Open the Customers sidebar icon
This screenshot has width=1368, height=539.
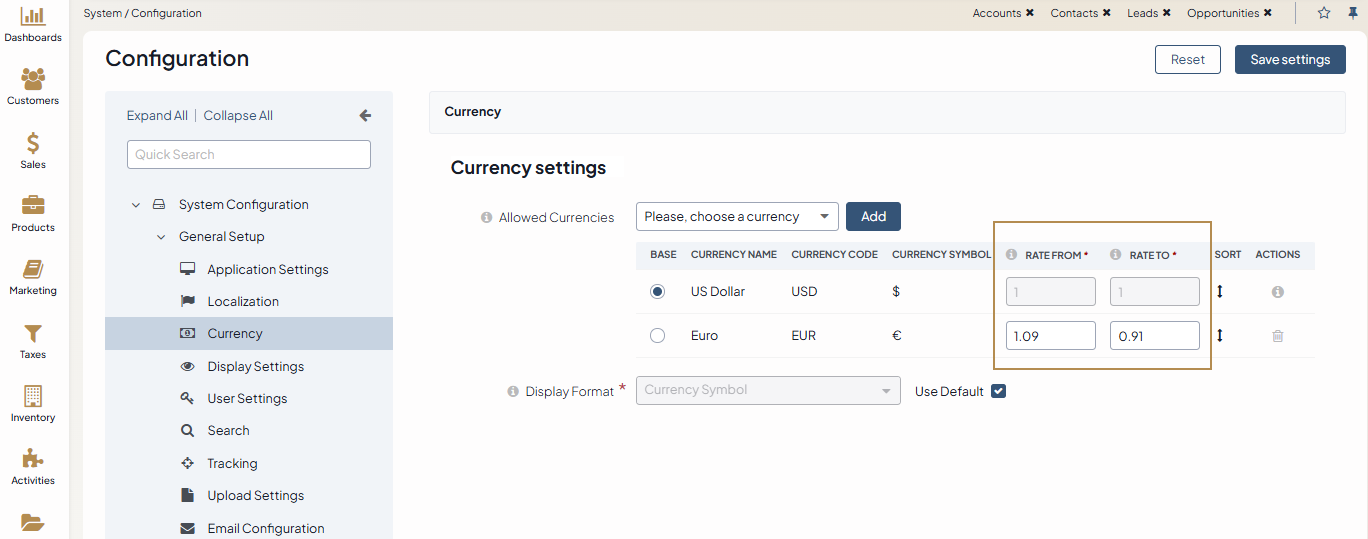pyautogui.click(x=33, y=79)
